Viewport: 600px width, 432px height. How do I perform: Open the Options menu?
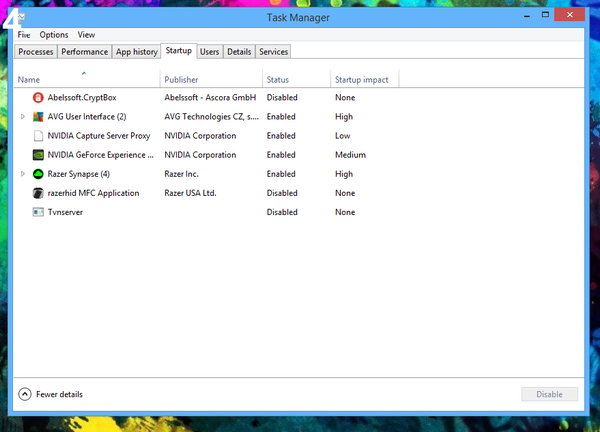(54, 35)
